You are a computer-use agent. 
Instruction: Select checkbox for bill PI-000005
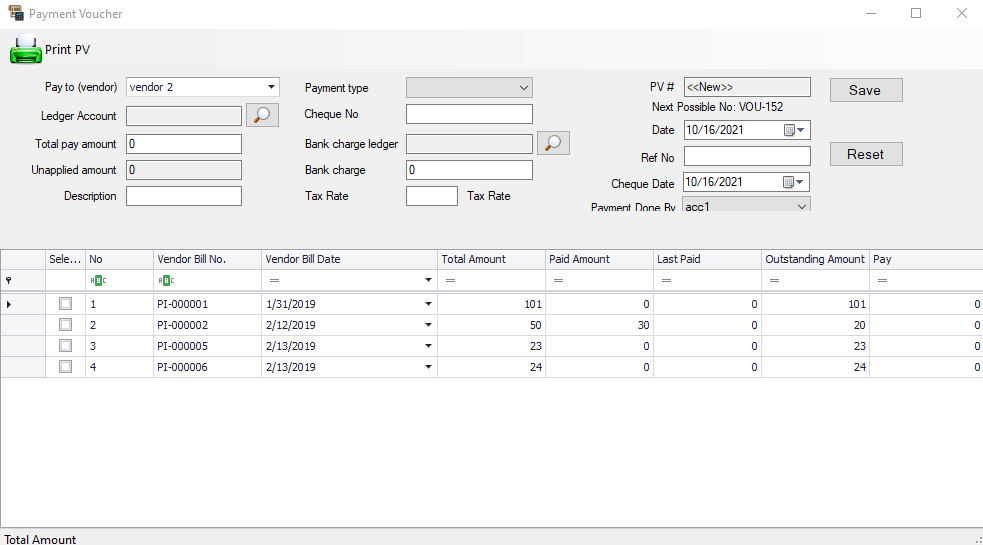point(65,346)
